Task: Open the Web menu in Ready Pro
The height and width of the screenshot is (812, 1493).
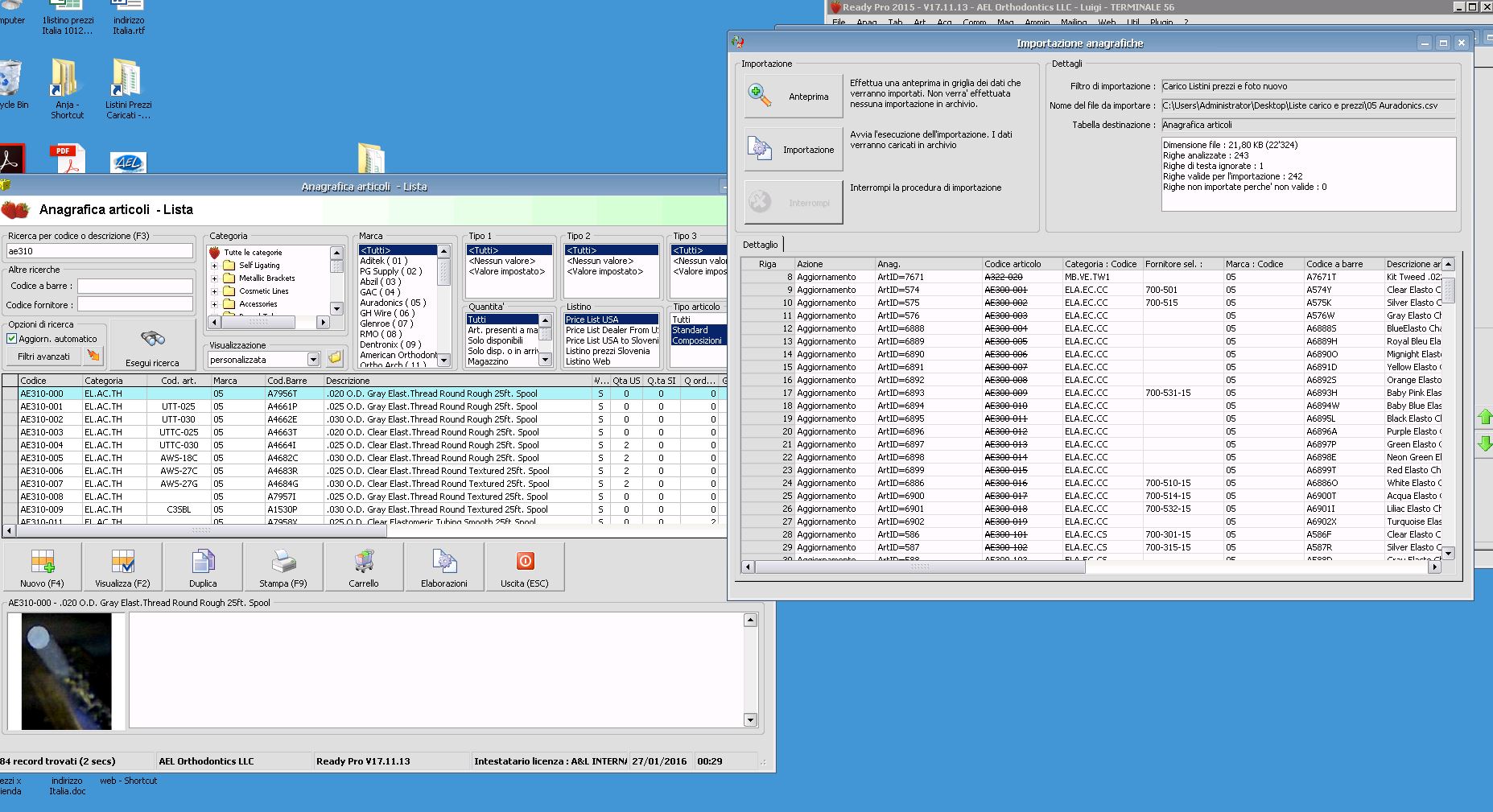Action: tap(1107, 23)
